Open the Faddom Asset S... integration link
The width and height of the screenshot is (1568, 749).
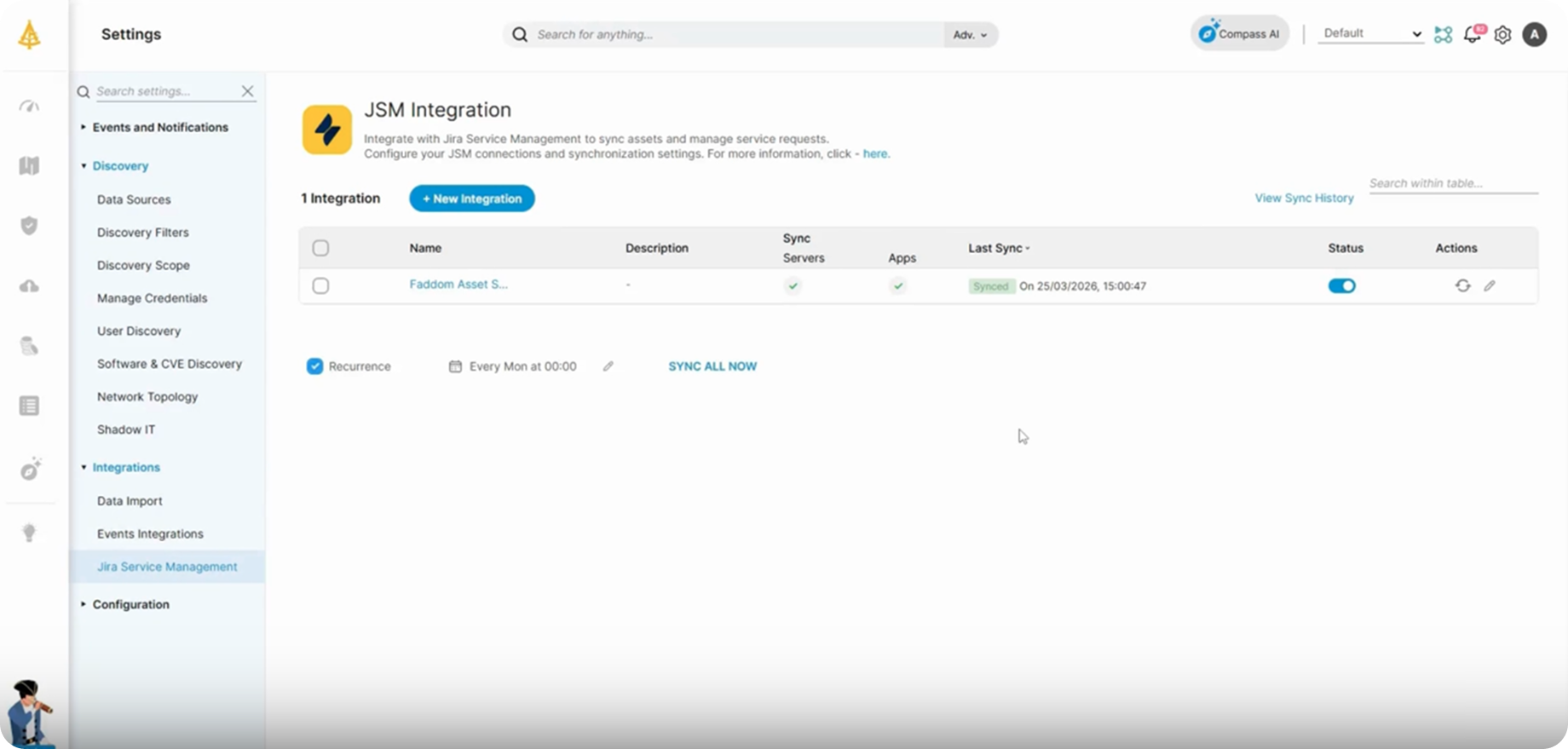coord(458,285)
